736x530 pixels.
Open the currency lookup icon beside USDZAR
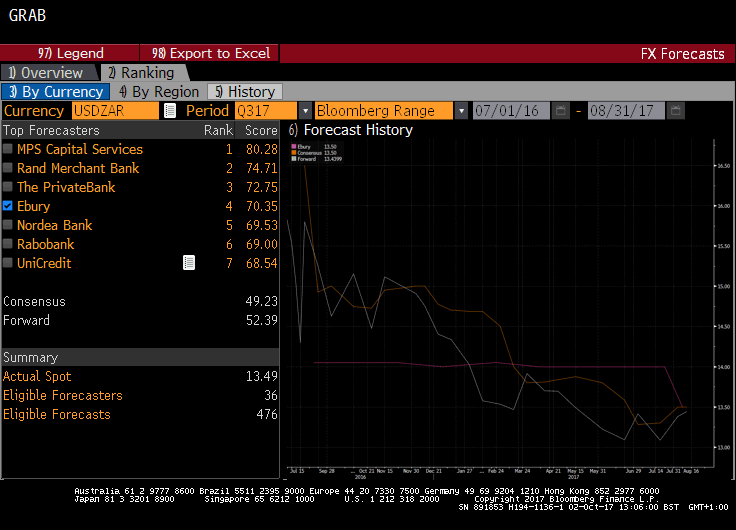170,111
